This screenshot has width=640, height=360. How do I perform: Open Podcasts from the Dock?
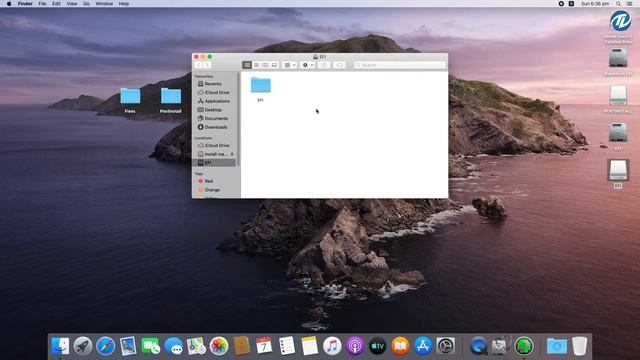(x=355, y=346)
